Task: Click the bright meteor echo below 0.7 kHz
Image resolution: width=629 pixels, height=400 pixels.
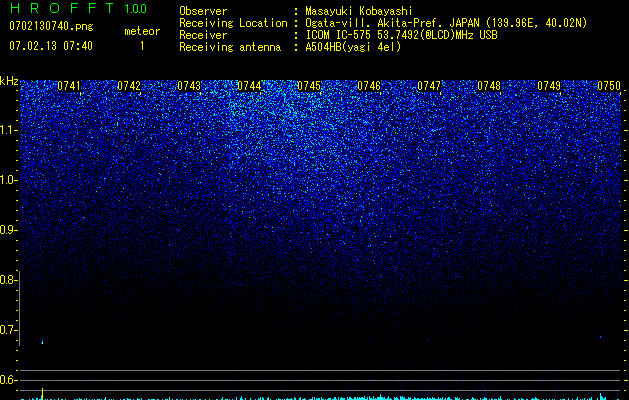Action: point(43,342)
